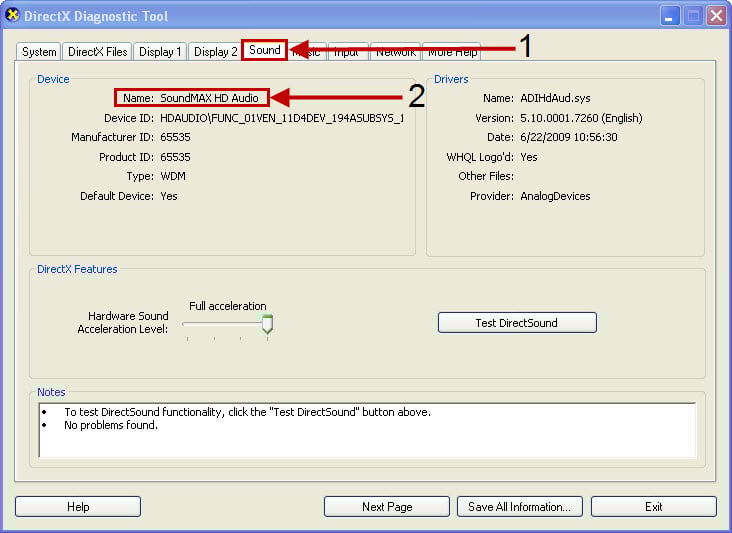Switch to the More Help tab
732x533 pixels.
(452, 52)
